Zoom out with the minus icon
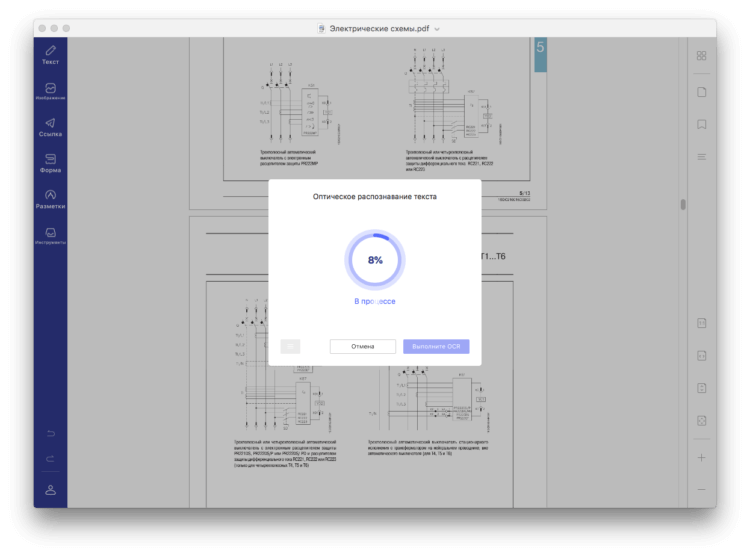 [701, 489]
